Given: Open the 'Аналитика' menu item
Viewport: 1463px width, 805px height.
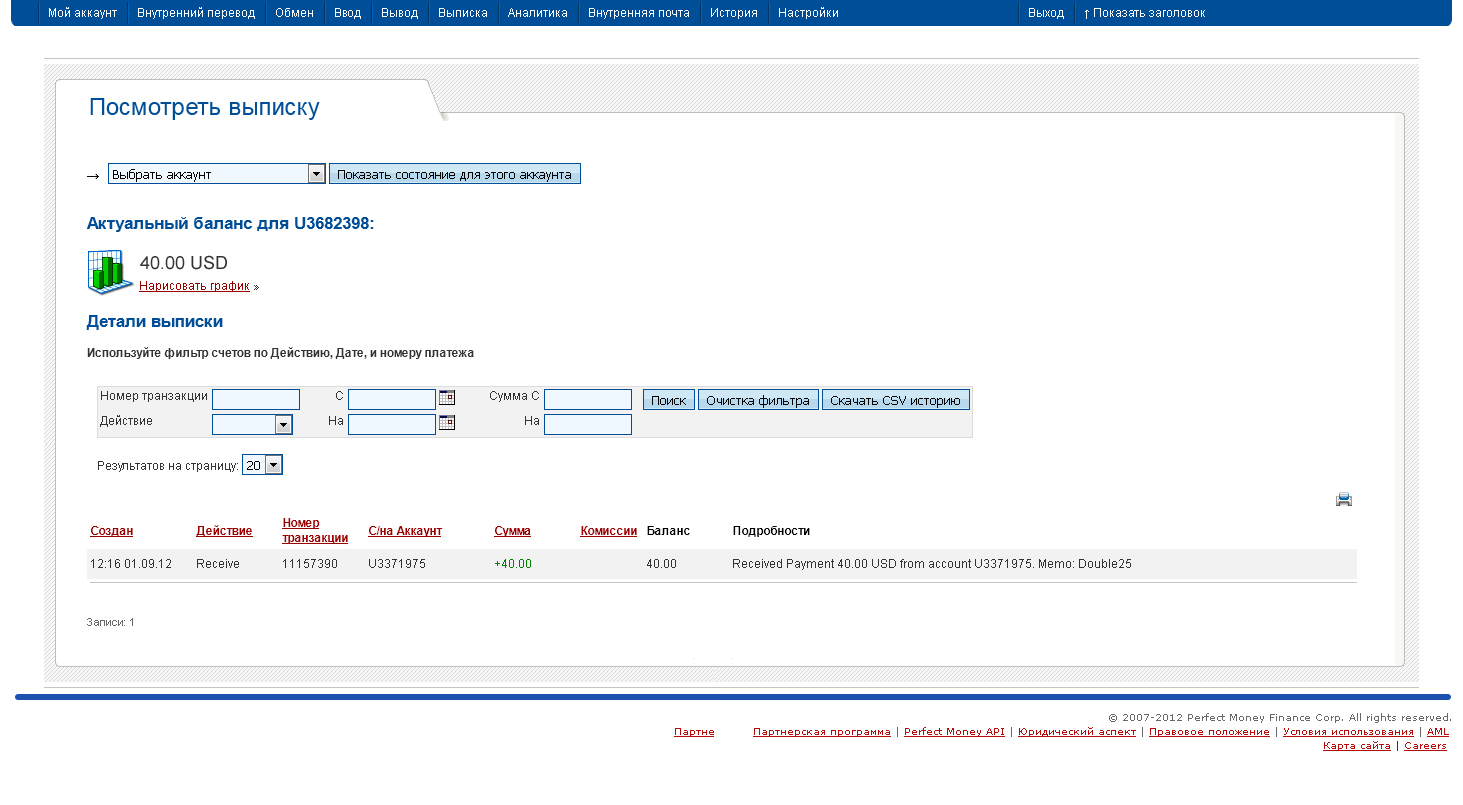Looking at the screenshot, I should pos(537,13).
